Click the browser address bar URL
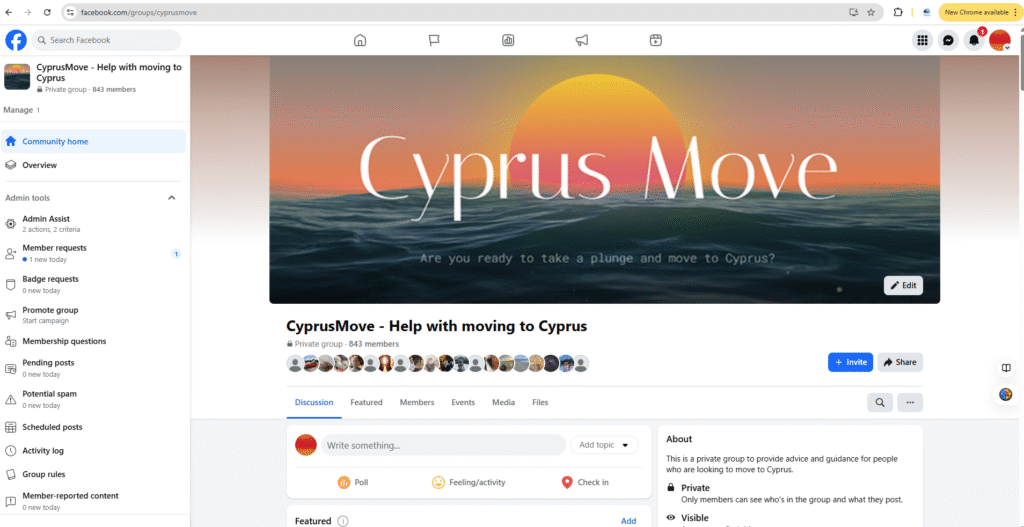The height and width of the screenshot is (527, 1024). 139,12
